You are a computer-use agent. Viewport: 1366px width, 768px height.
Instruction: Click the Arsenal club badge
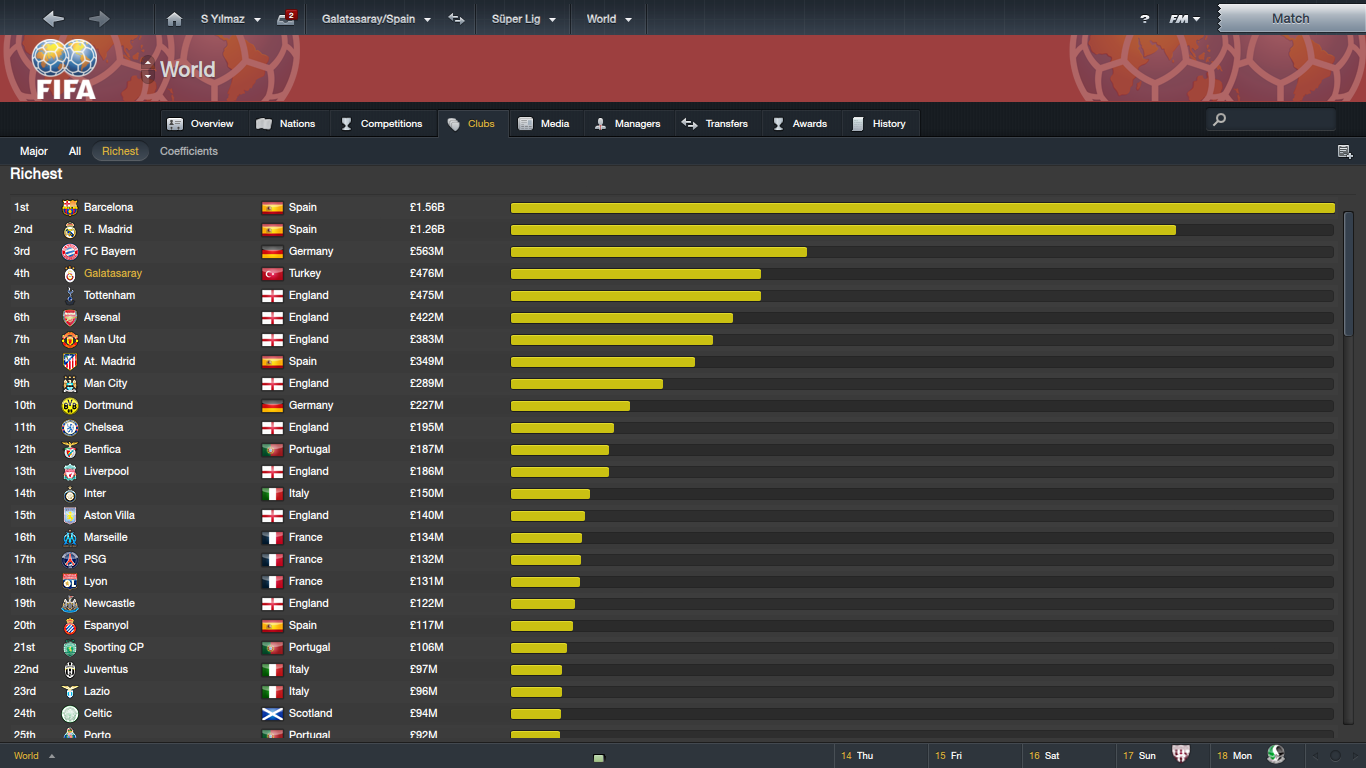(x=70, y=318)
